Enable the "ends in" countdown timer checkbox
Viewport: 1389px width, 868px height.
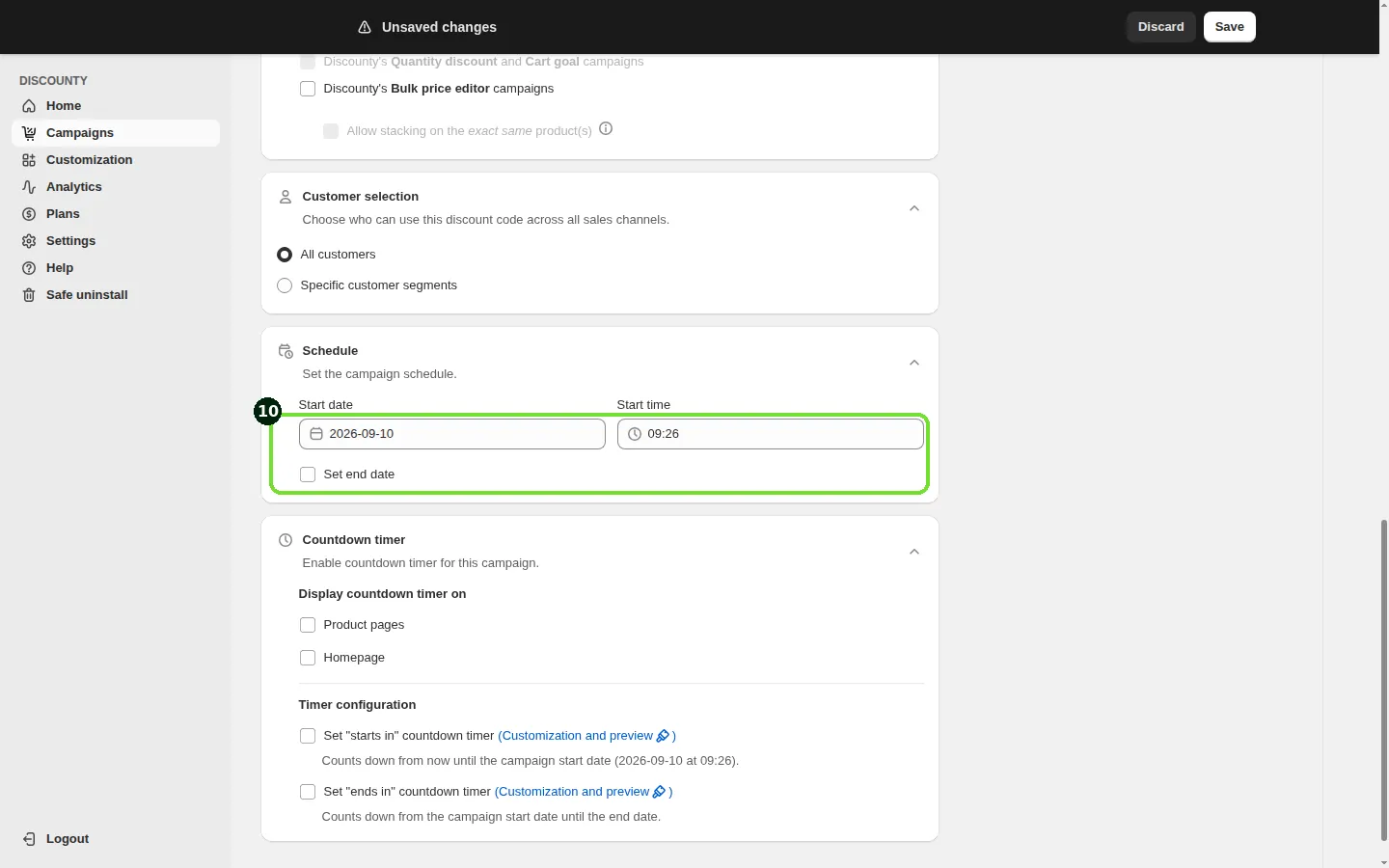point(308,792)
